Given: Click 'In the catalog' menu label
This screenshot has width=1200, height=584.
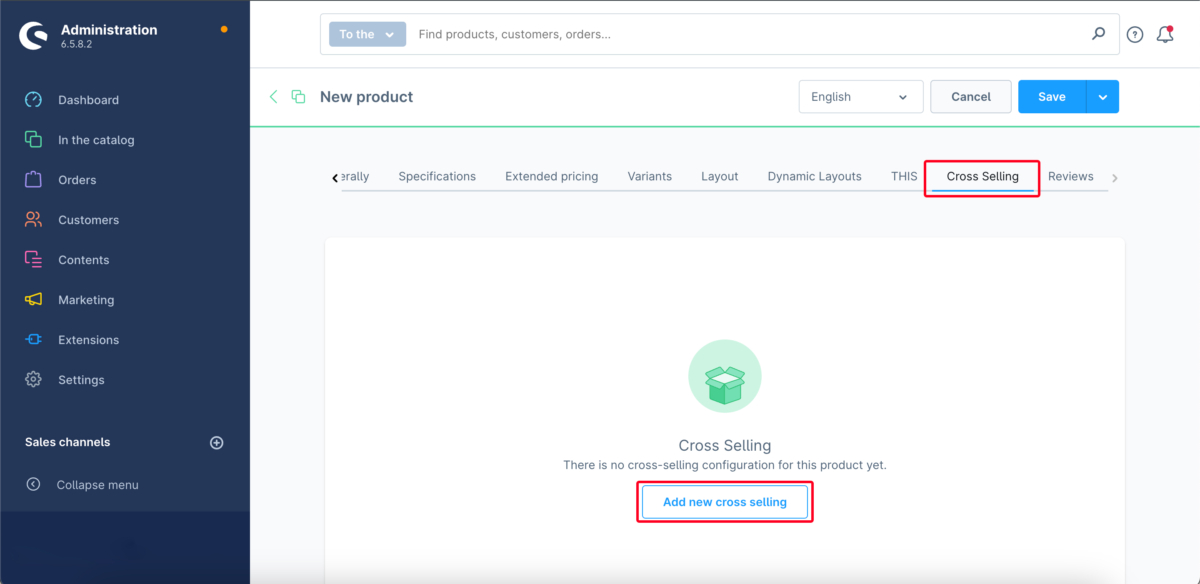Looking at the screenshot, I should [96, 140].
